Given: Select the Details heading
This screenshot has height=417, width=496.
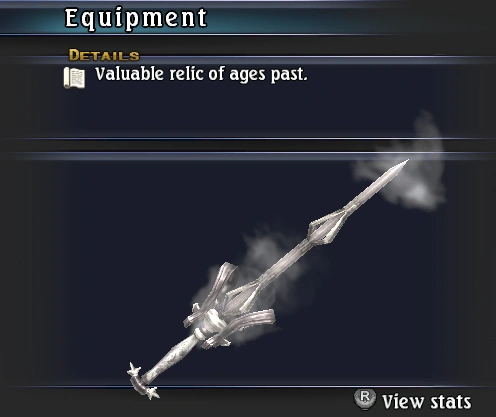Looking at the screenshot, I should 104,55.
